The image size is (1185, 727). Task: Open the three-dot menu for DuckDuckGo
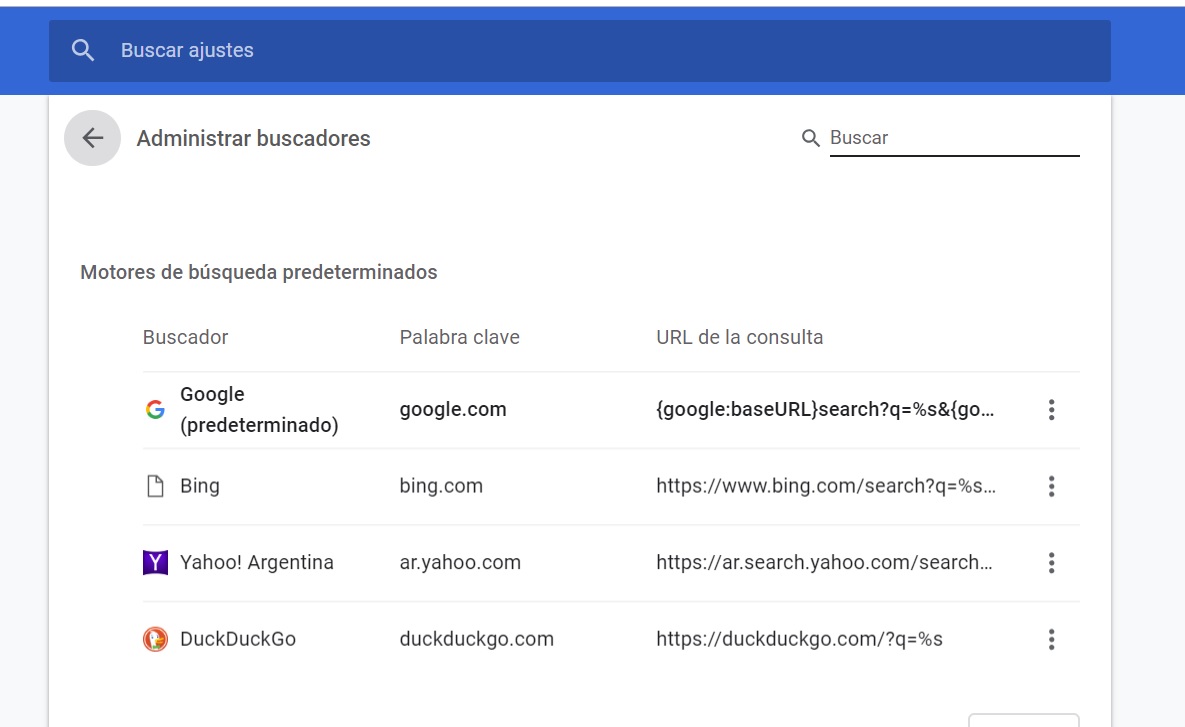click(x=1051, y=639)
